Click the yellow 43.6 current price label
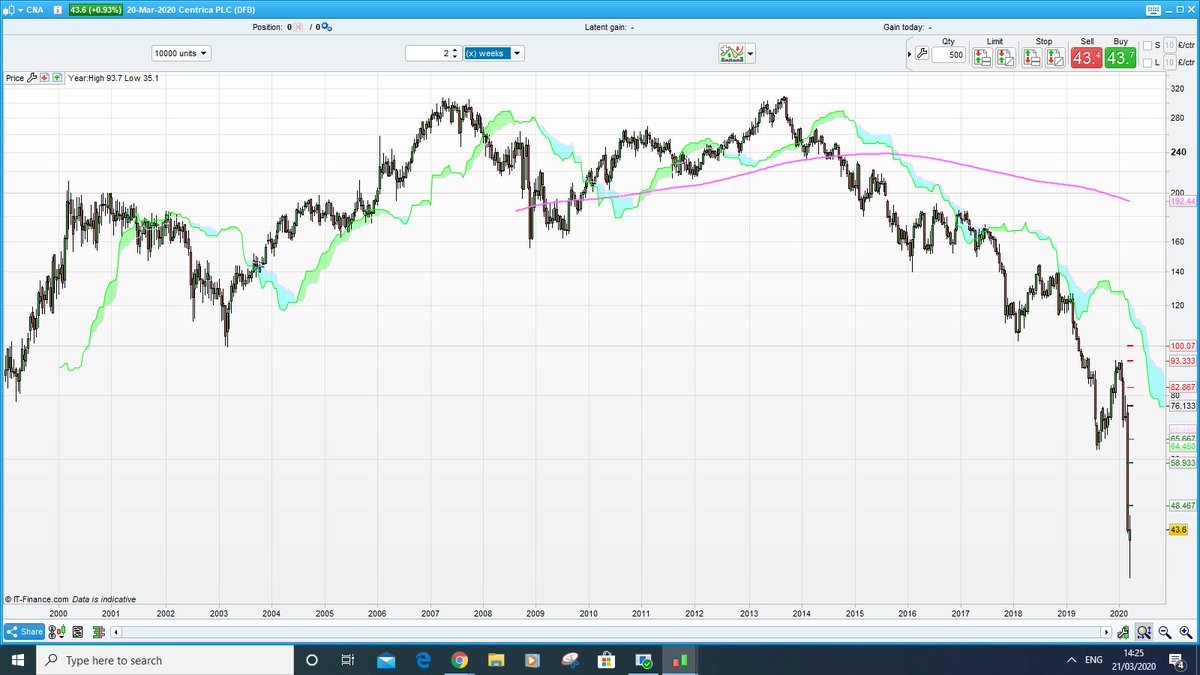Image resolution: width=1200 pixels, height=675 pixels. click(1177, 530)
